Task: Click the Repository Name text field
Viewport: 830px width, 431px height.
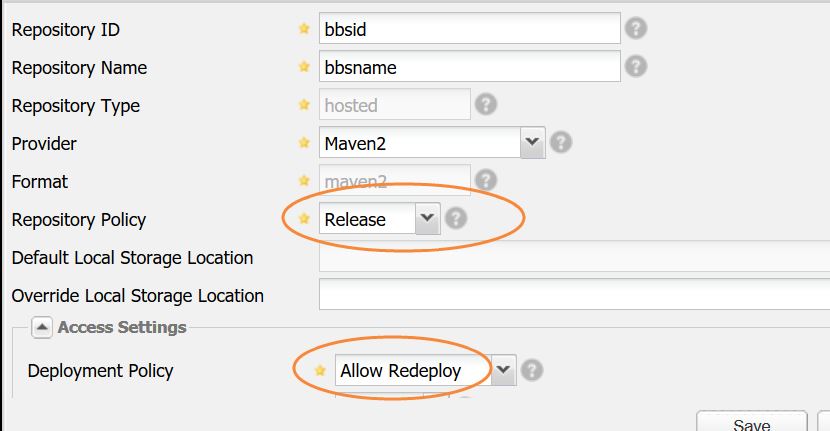Action: point(469,67)
